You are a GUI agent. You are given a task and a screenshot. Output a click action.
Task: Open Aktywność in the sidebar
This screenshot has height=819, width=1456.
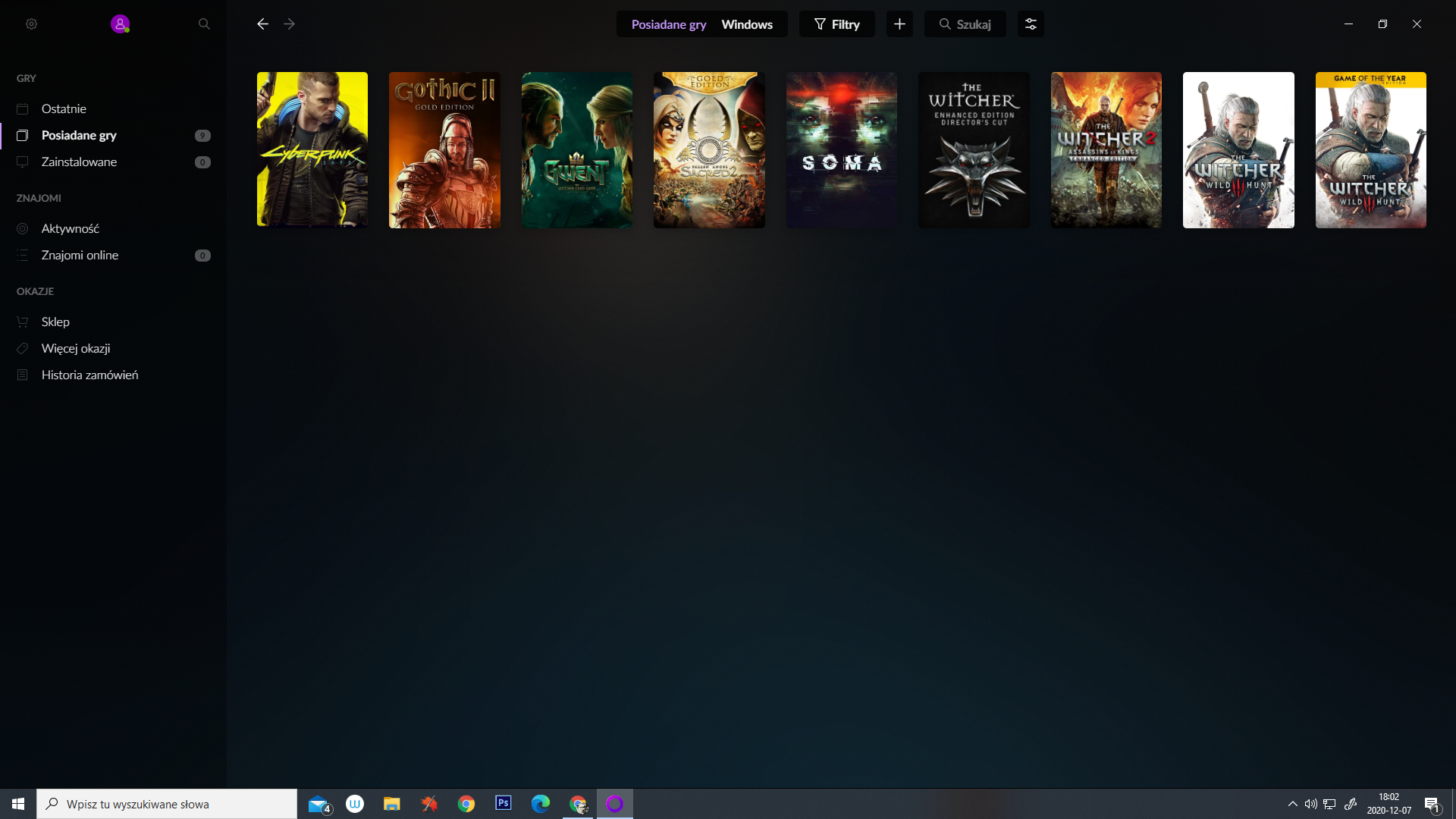click(114, 228)
